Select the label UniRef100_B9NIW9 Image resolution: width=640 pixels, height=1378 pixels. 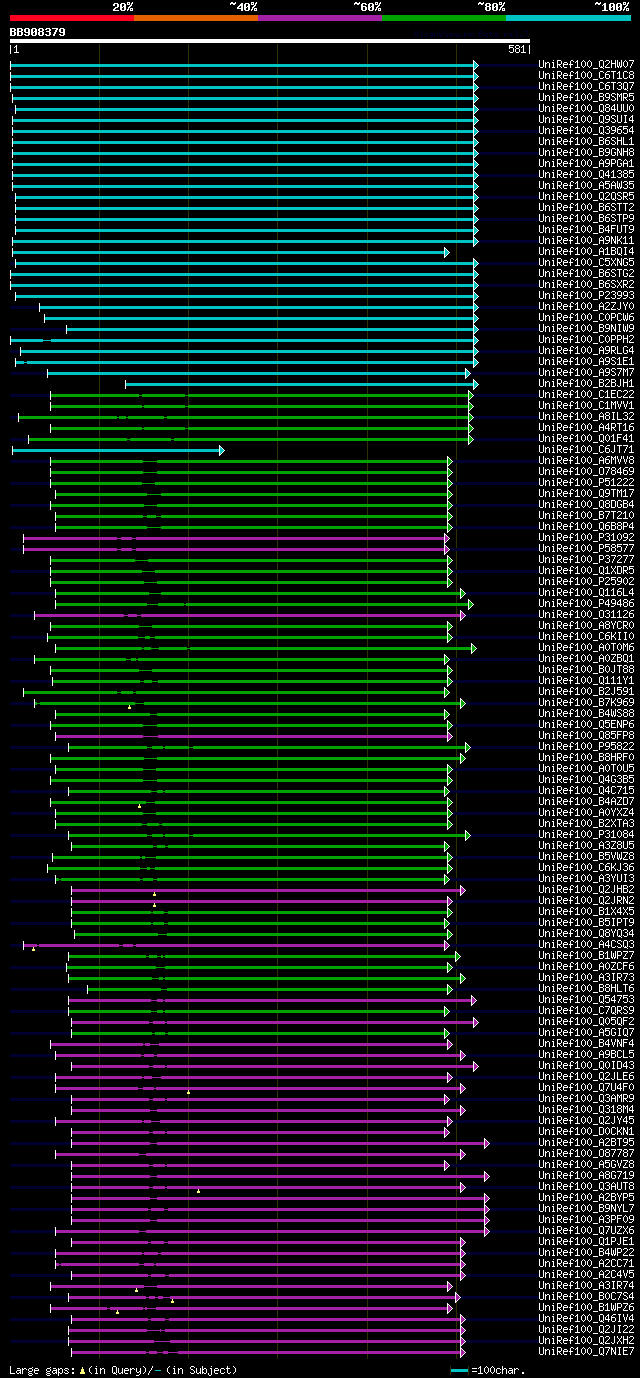[586, 329]
